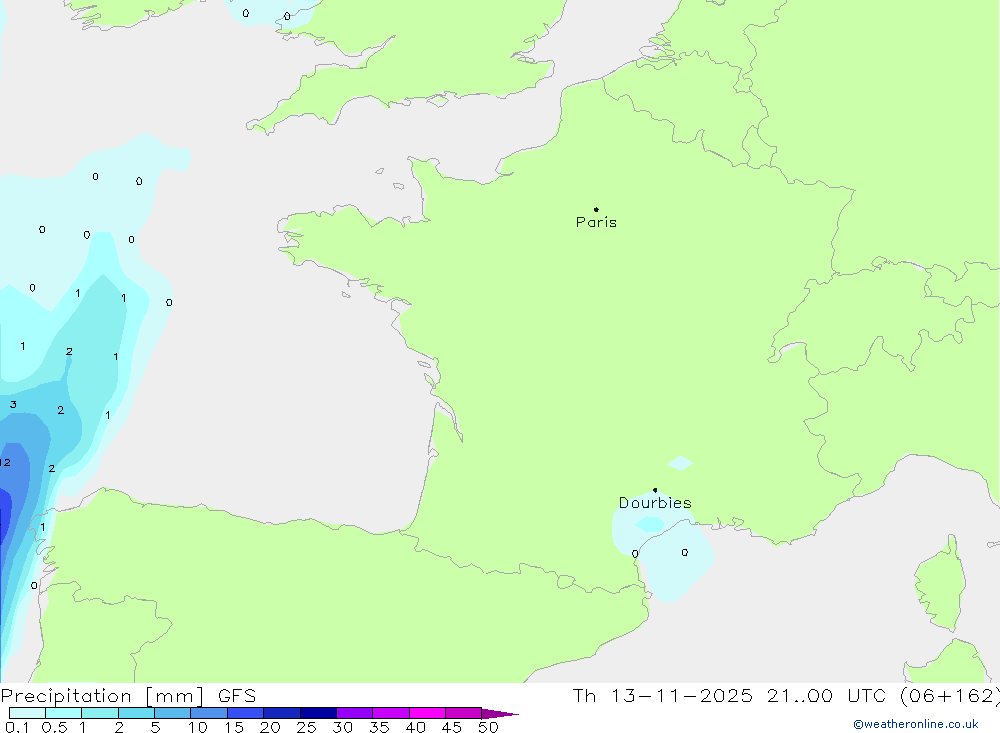Viewport: 1000px width, 733px height.
Task: Click the '0.1' legend scale value
Action: [17, 727]
